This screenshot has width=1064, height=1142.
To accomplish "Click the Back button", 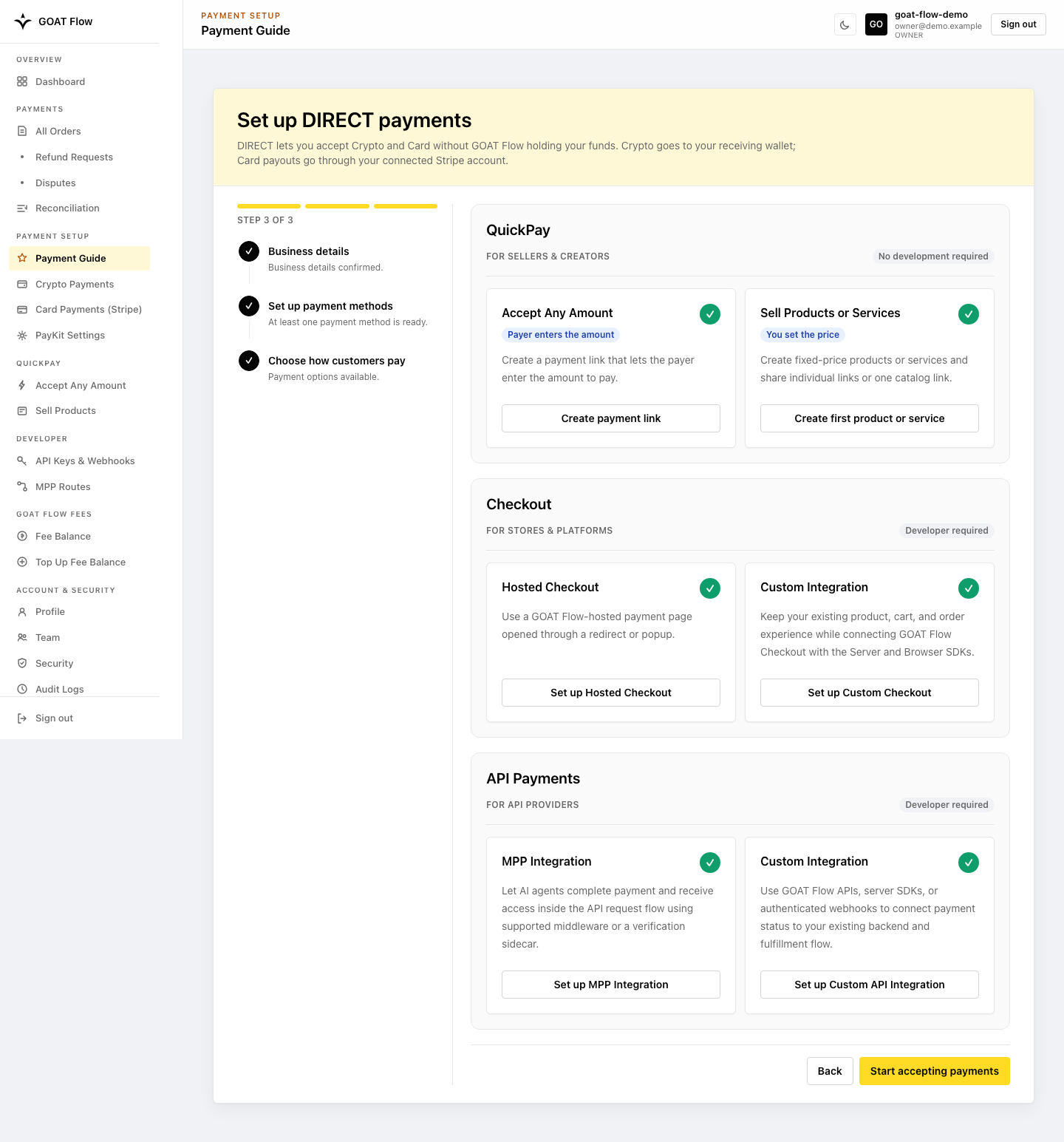I will (x=830, y=1071).
